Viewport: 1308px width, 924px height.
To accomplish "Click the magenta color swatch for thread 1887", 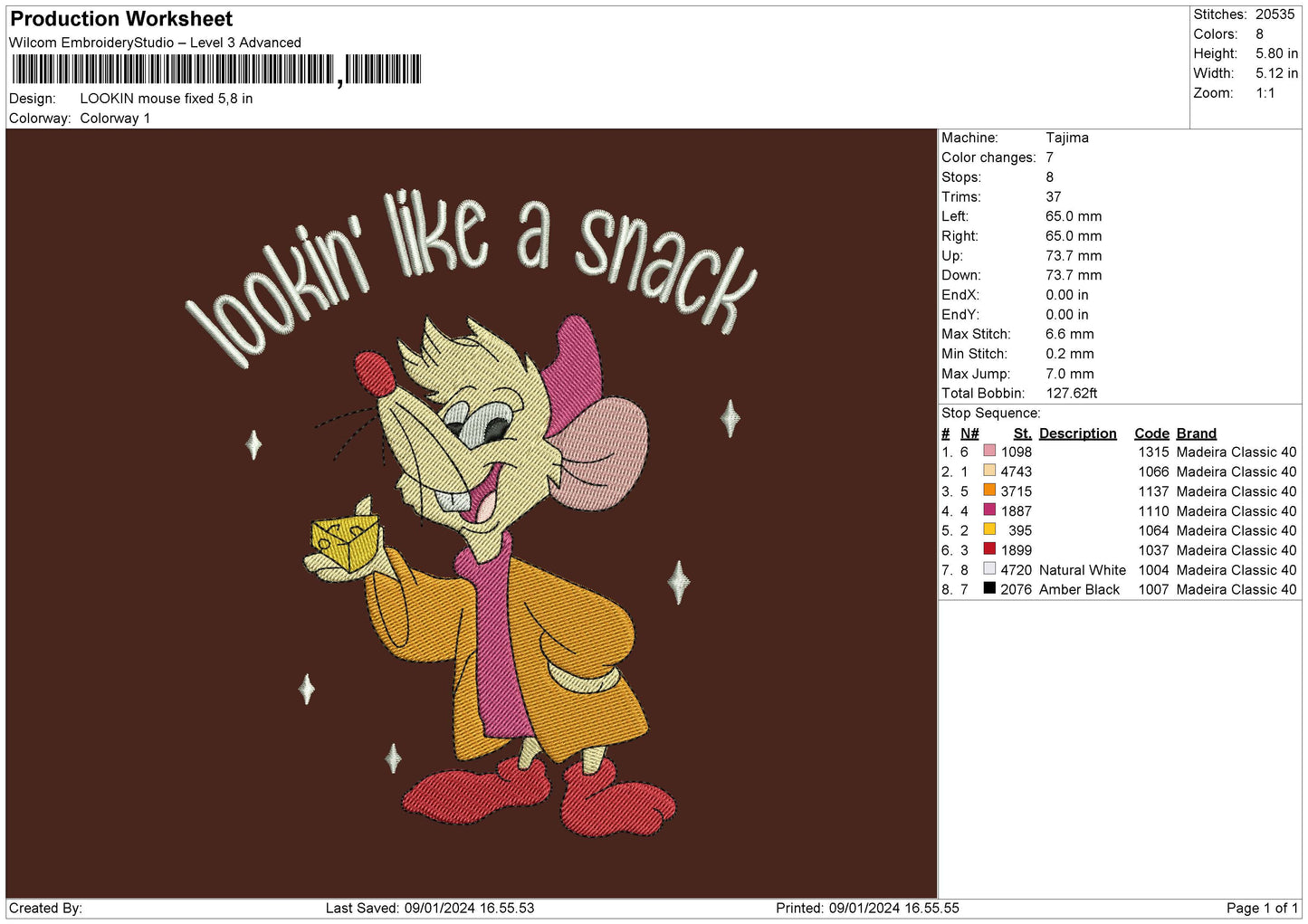I will tap(989, 510).
